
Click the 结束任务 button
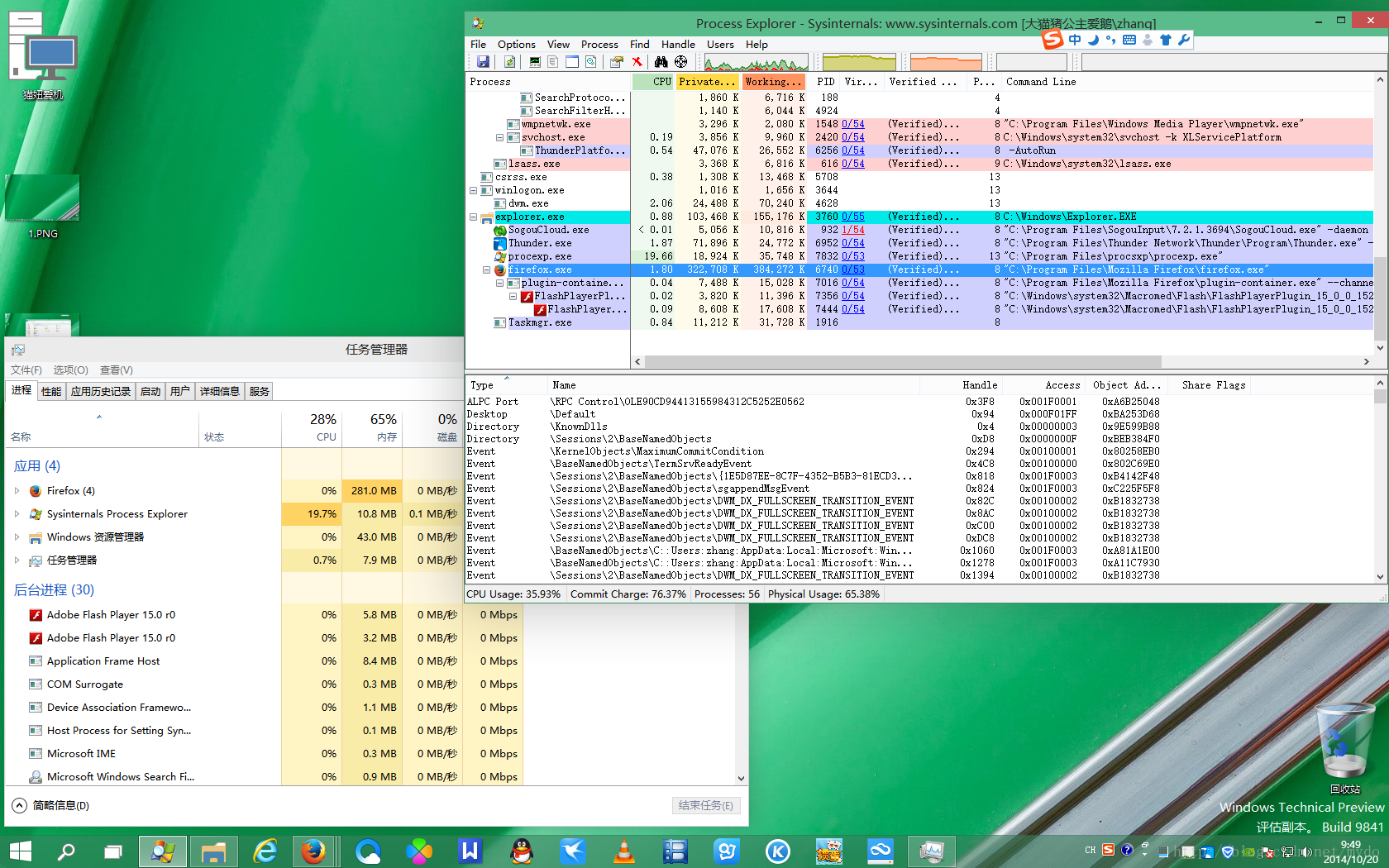[706, 806]
